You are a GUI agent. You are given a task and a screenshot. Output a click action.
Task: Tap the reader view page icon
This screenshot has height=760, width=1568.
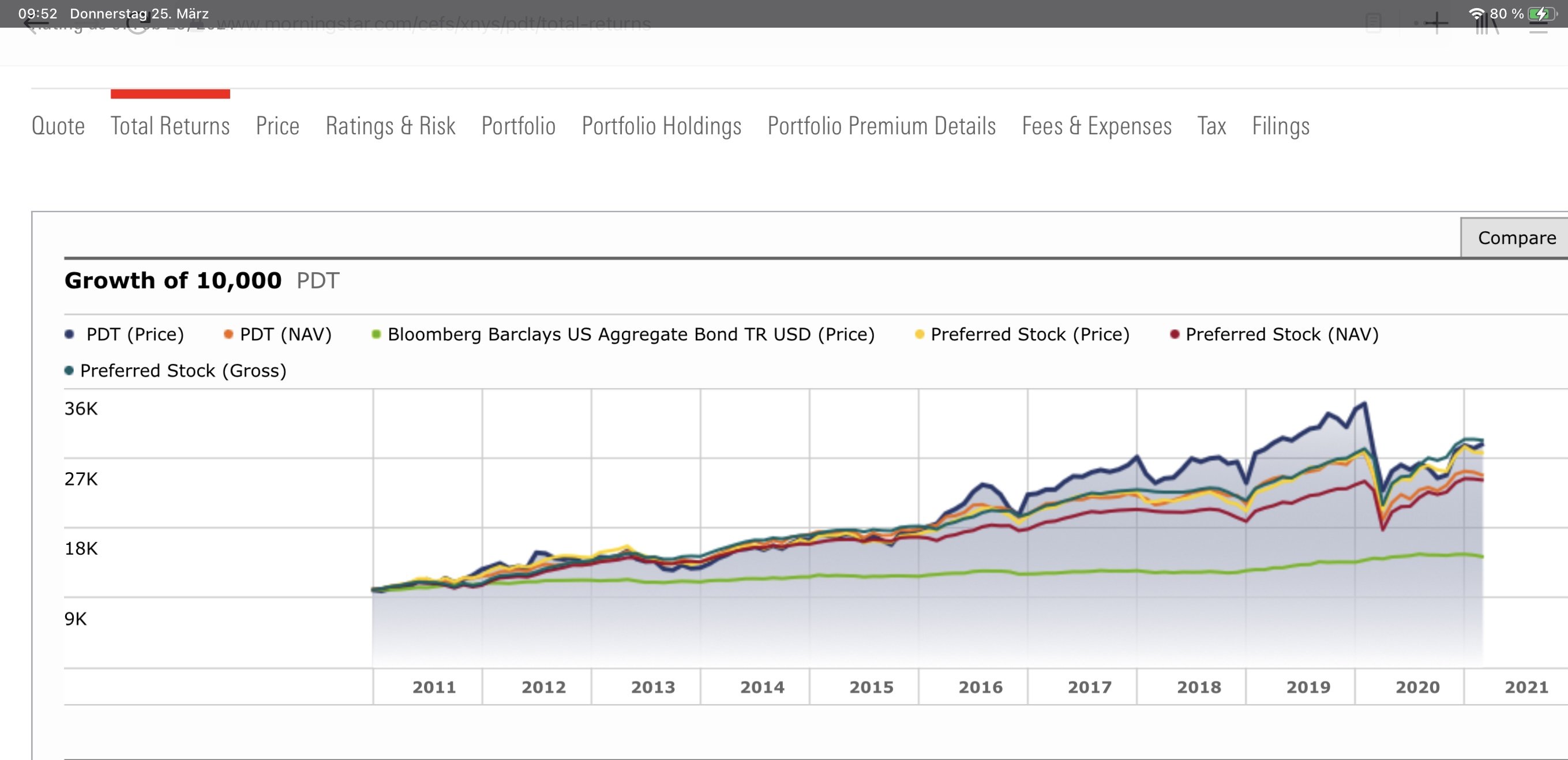pyautogui.click(x=1374, y=24)
